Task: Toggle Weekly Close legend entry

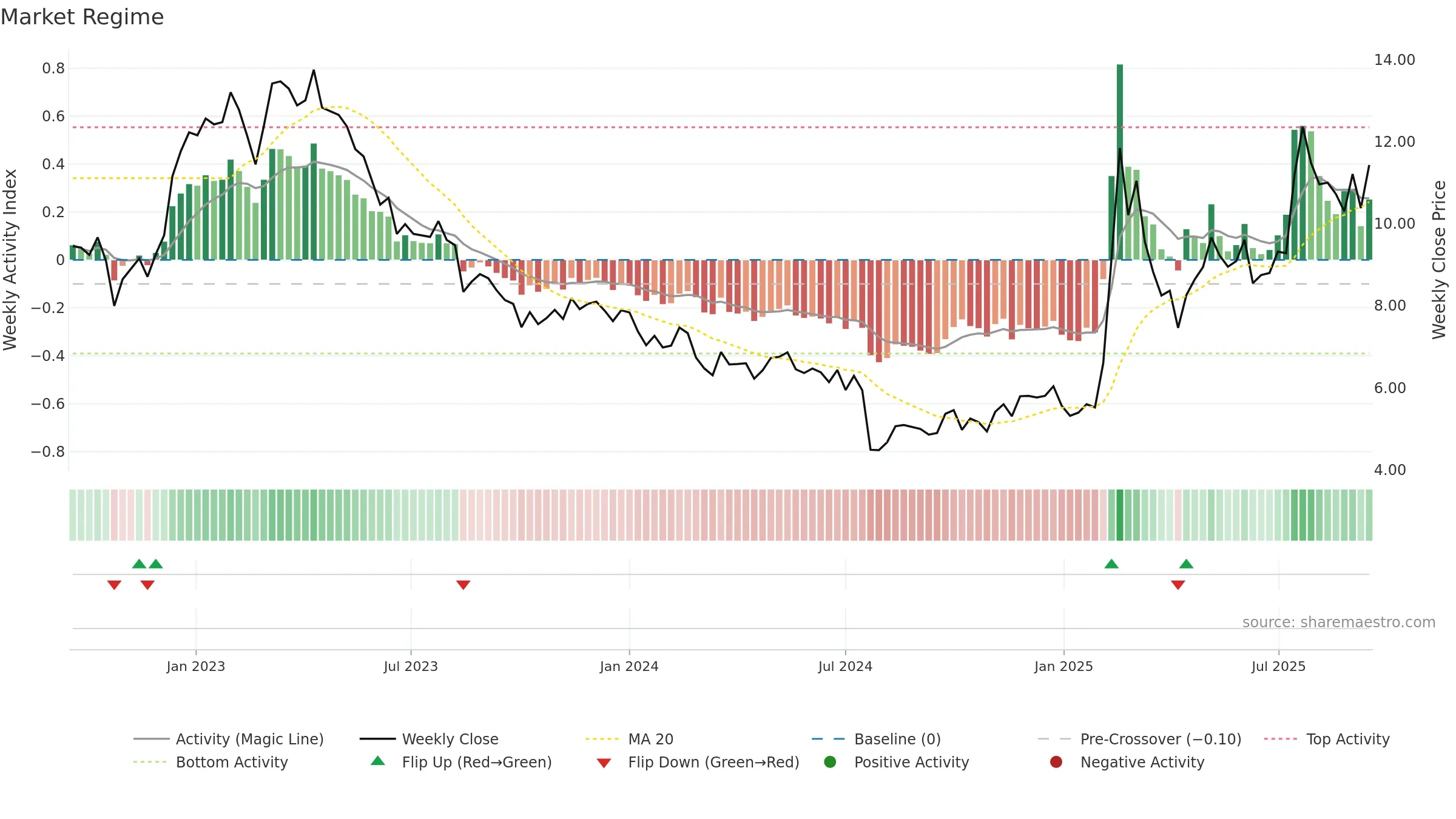Action: (429, 739)
